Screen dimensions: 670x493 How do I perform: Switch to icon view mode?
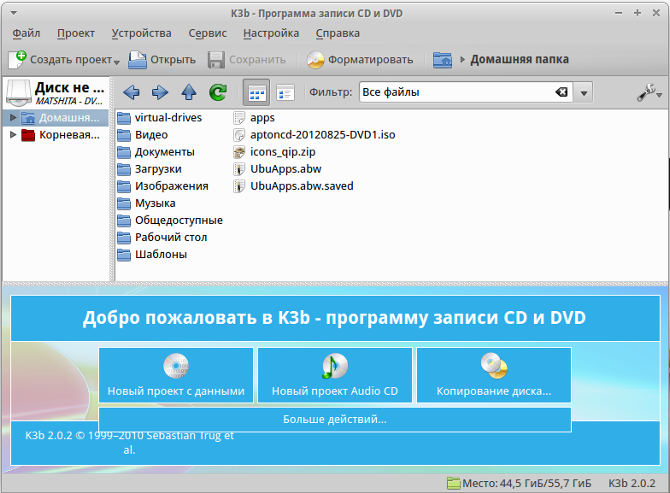(x=256, y=92)
